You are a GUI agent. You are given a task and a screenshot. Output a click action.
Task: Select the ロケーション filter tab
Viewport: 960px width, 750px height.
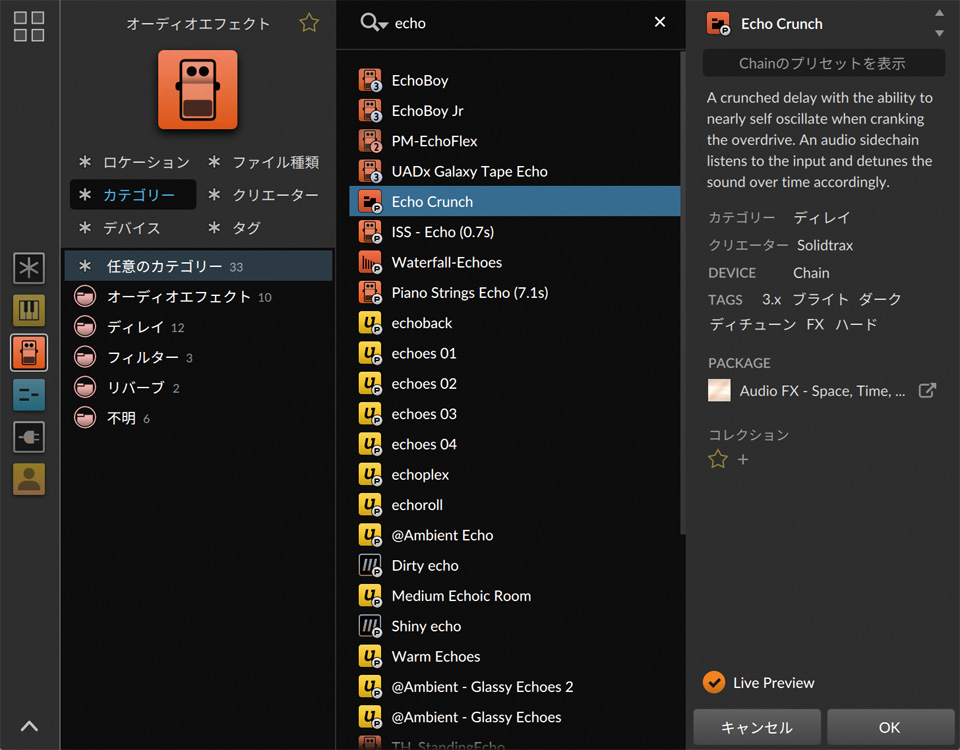[135, 162]
